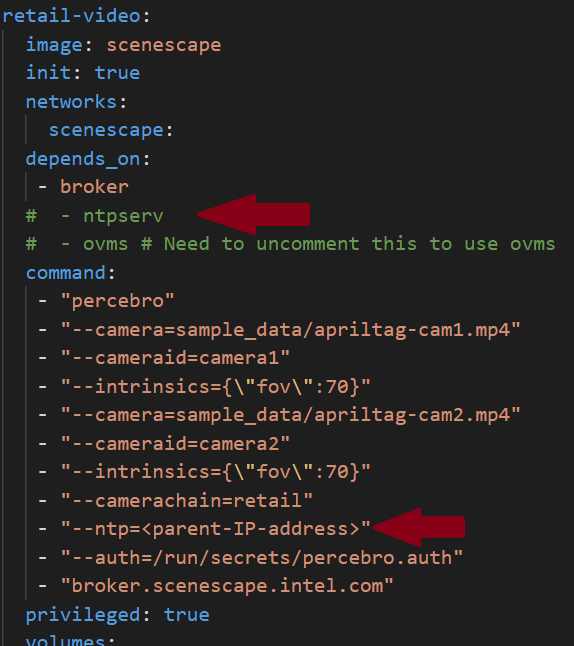Image resolution: width=574 pixels, height=646 pixels.
Task: Click the "percebro" command argument
Action: 117,301
